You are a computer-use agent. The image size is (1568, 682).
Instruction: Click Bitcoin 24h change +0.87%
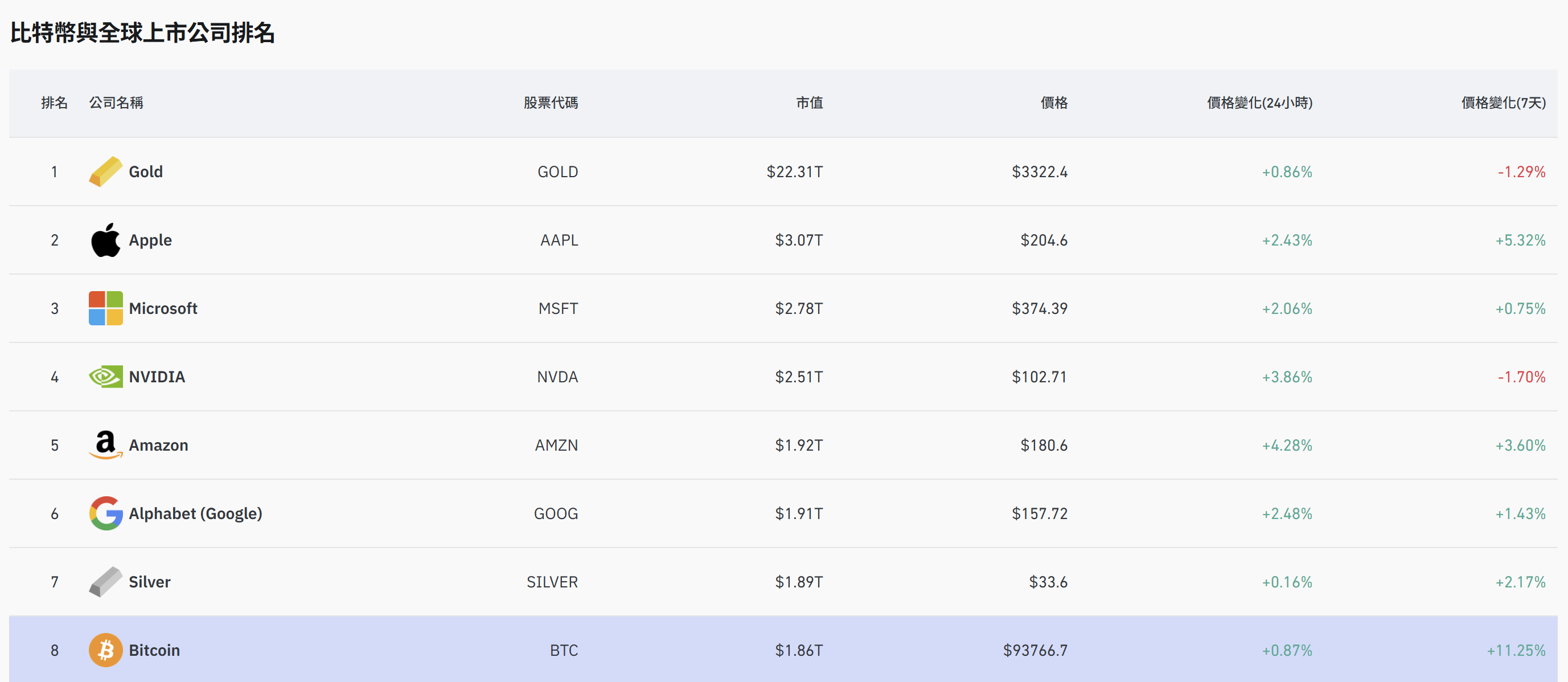1287,650
